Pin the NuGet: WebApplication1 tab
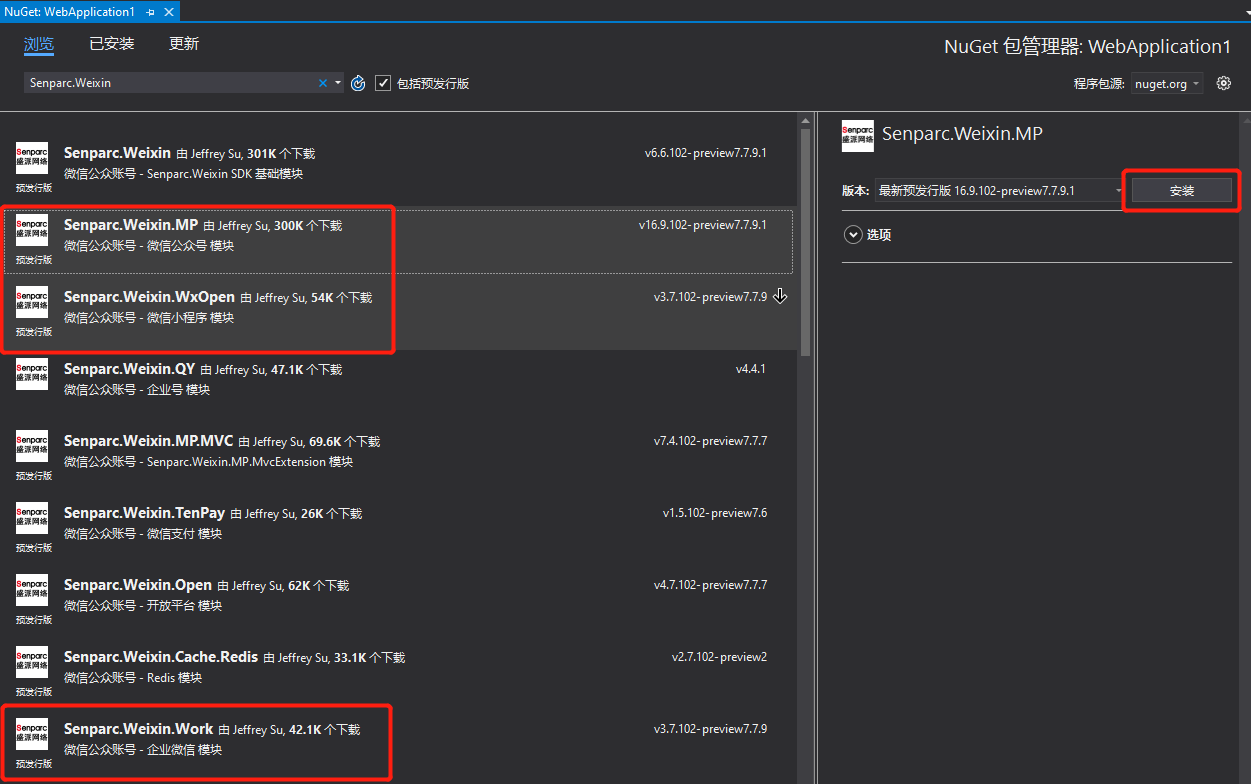Image resolution: width=1251 pixels, height=784 pixels. (x=150, y=12)
